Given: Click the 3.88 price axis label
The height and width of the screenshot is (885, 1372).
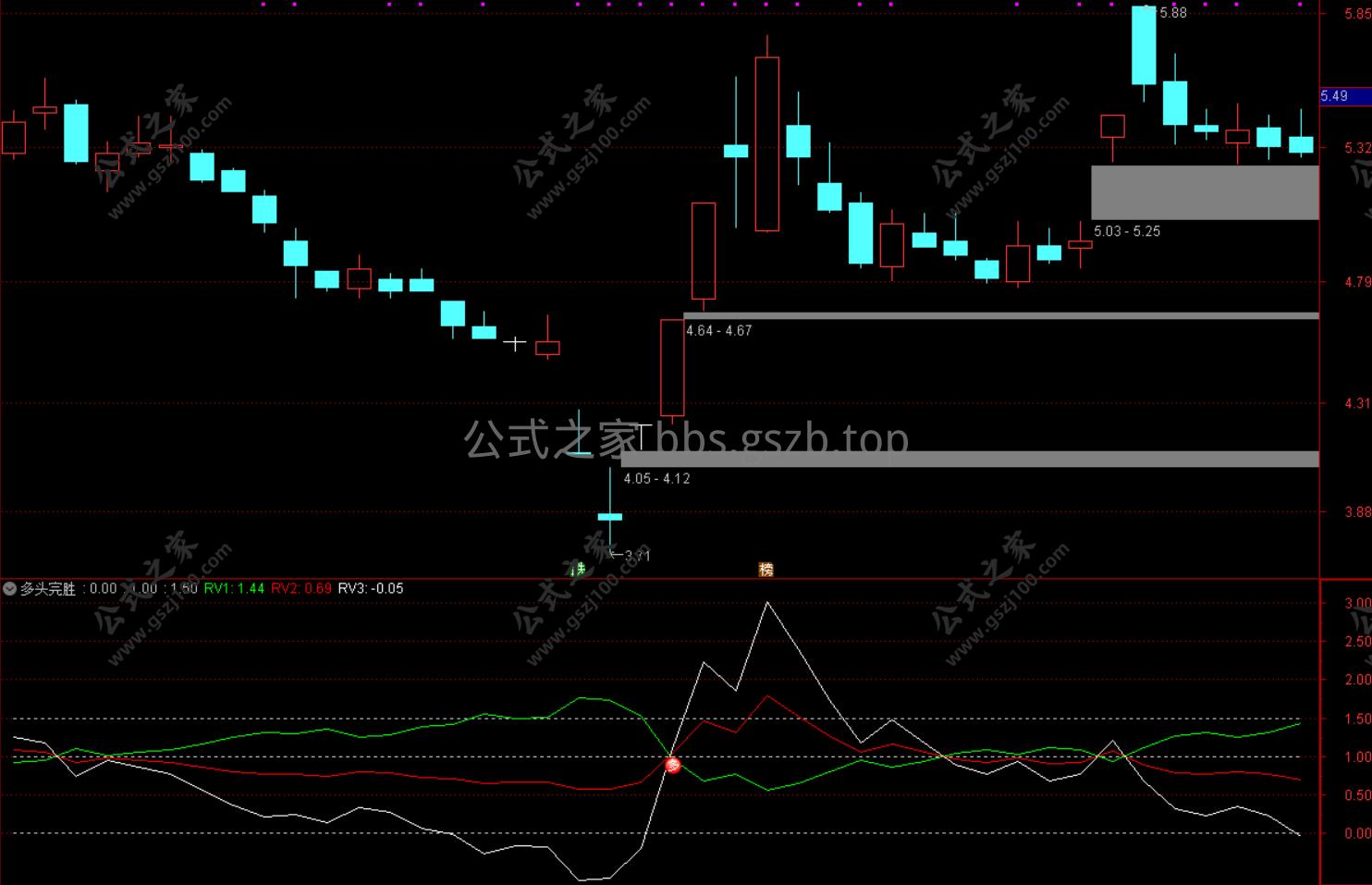Looking at the screenshot, I should [x=1358, y=511].
